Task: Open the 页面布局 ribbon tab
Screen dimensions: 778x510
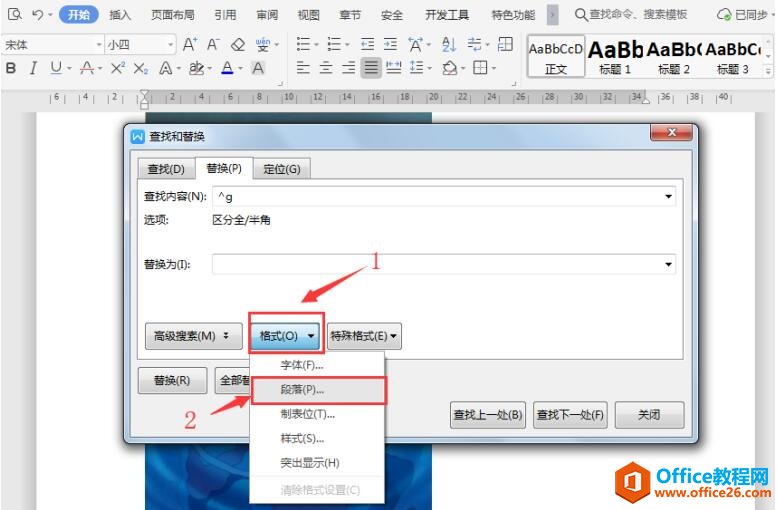Action: coord(173,15)
